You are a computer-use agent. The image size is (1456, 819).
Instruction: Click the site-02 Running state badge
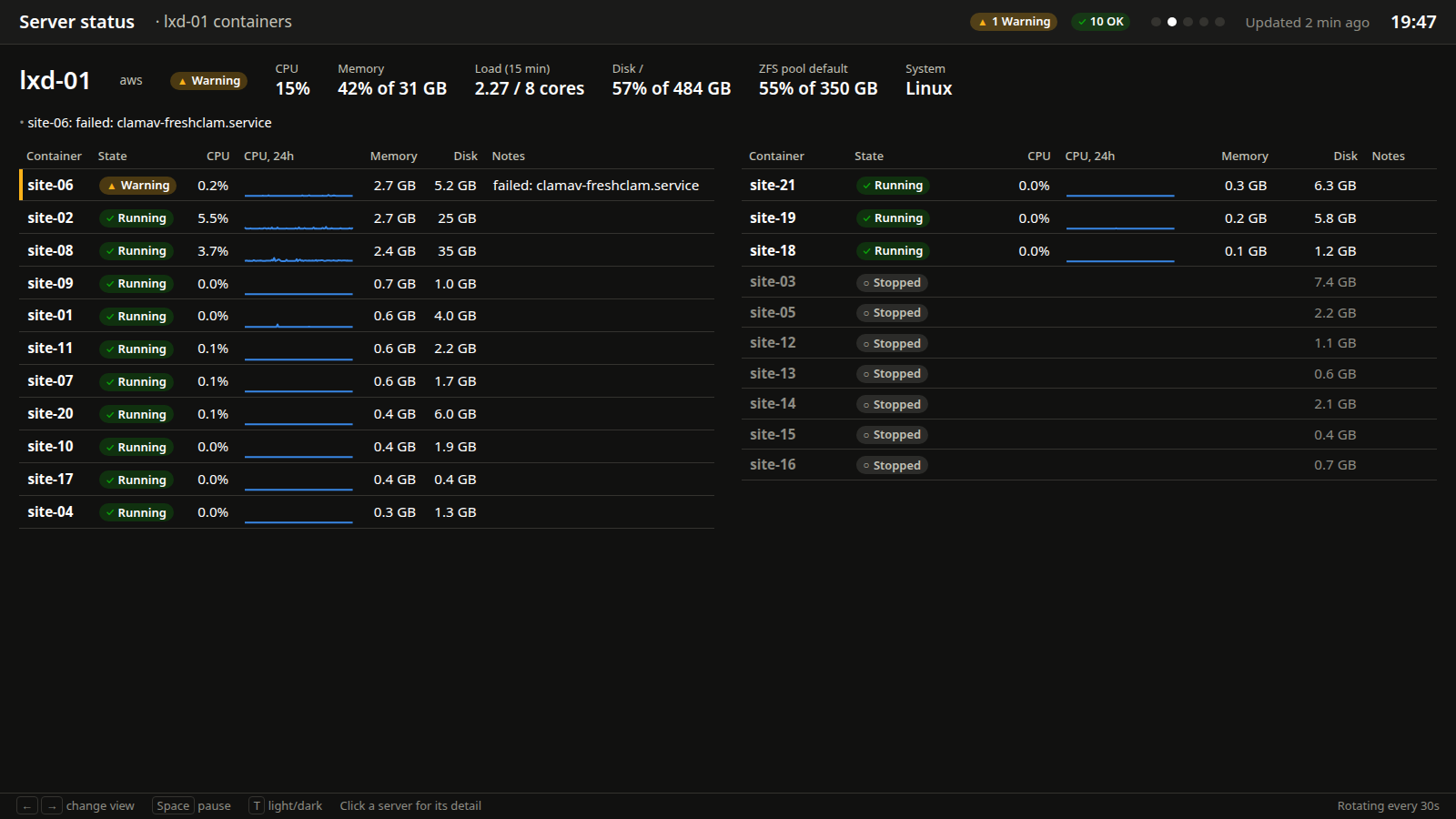[x=135, y=218]
